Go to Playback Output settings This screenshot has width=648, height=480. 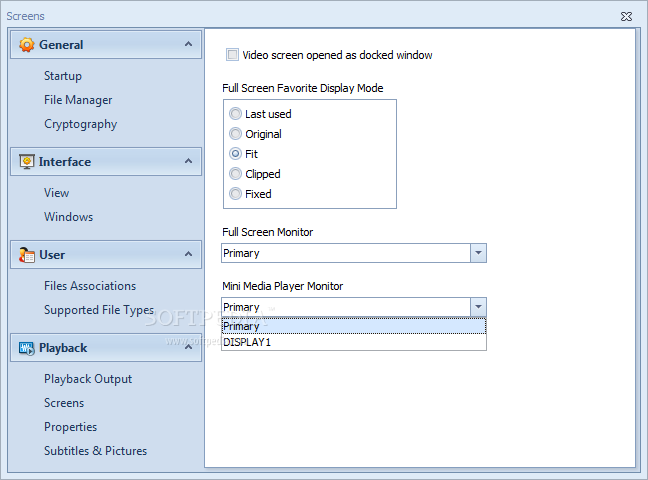pos(88,379)
